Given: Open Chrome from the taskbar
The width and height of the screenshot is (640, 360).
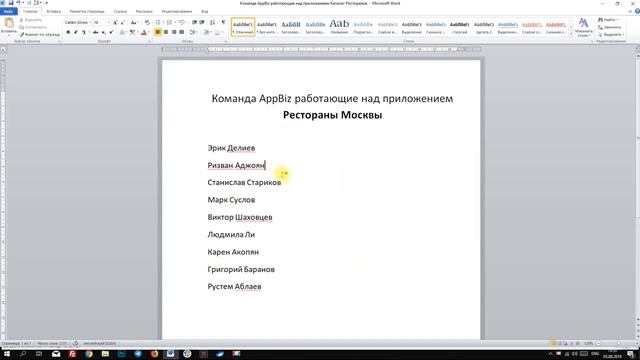Looking at the screenshot, I should (x=89, y=354).
